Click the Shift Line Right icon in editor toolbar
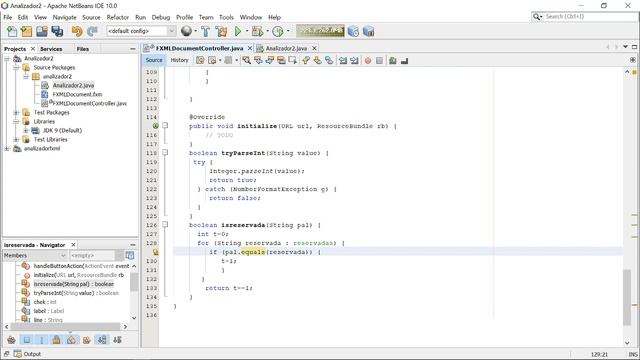This screenshot has width=640, height=360. (354, 60)
